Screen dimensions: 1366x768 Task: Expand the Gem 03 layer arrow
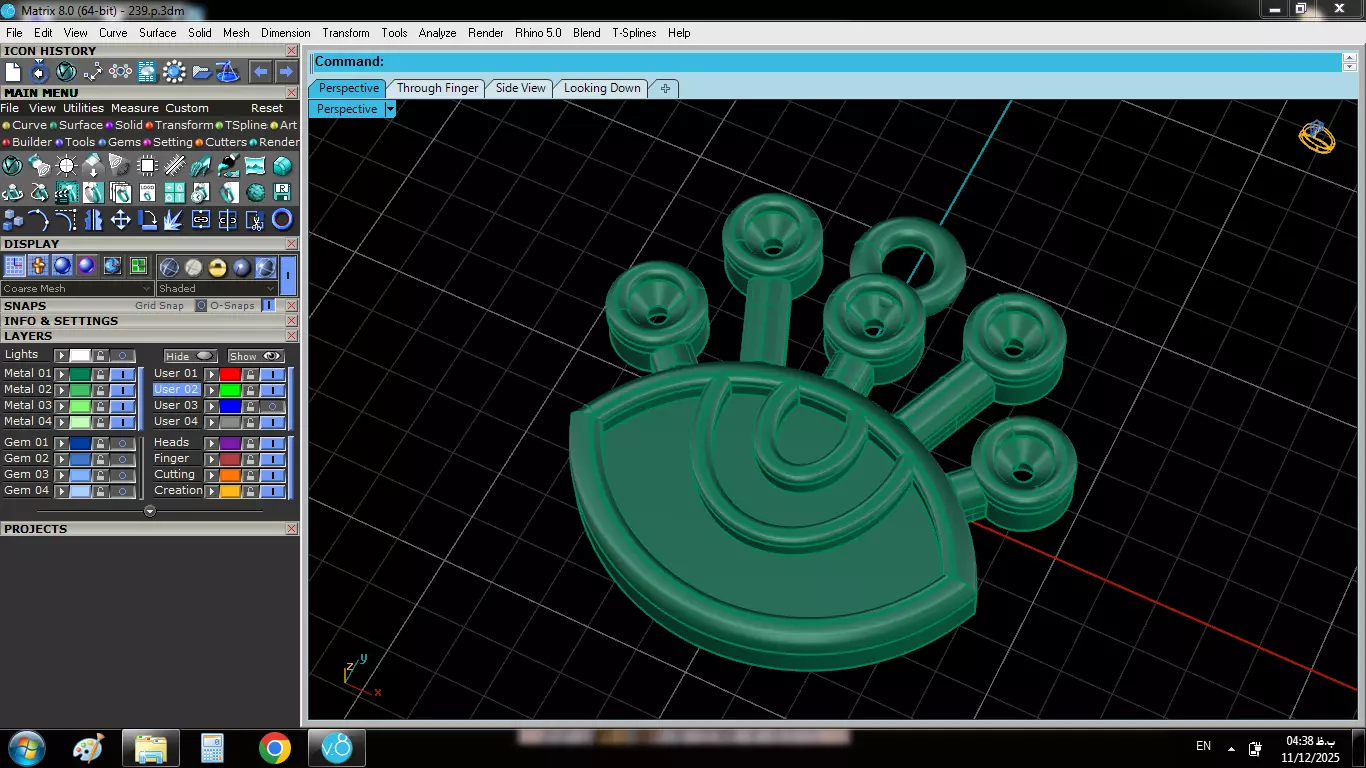point(61,475)
